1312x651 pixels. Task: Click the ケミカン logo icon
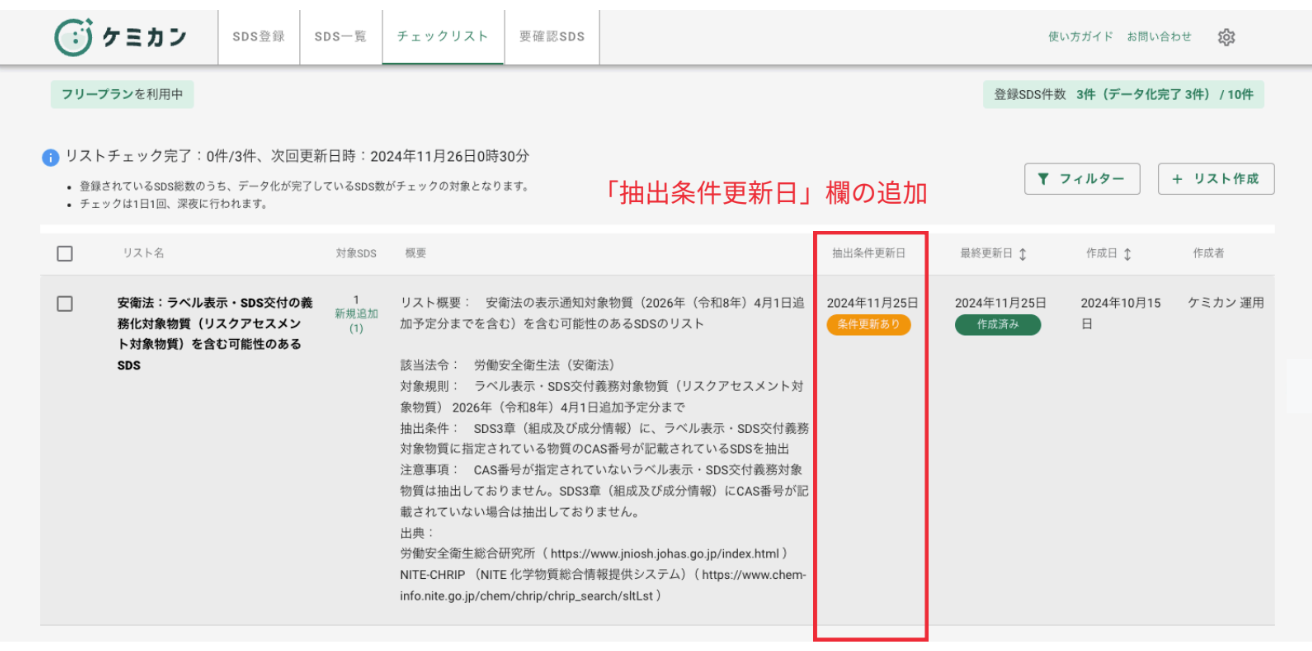[74, 37]
